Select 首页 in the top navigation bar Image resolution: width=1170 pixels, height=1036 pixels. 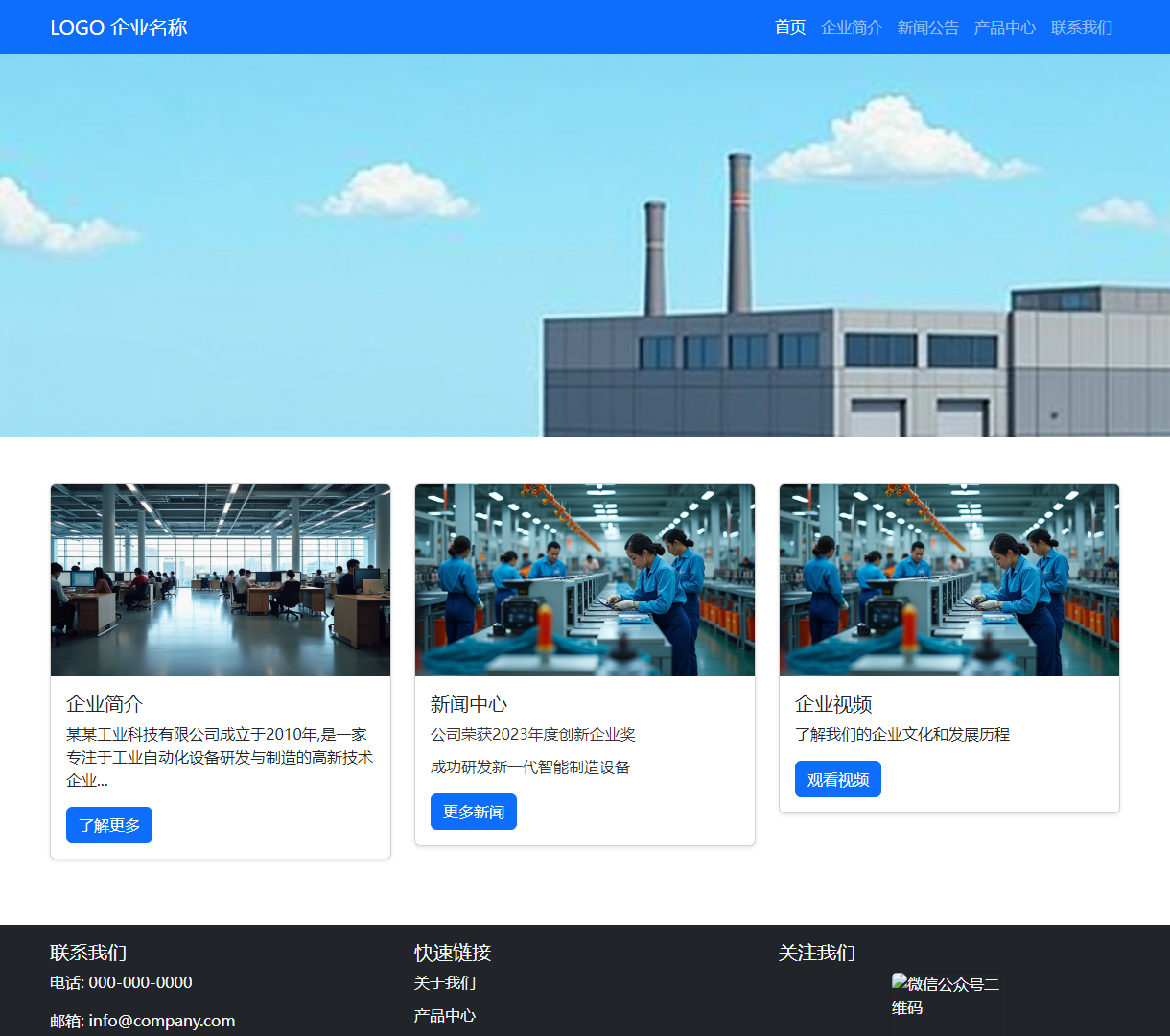pos(789,27)
